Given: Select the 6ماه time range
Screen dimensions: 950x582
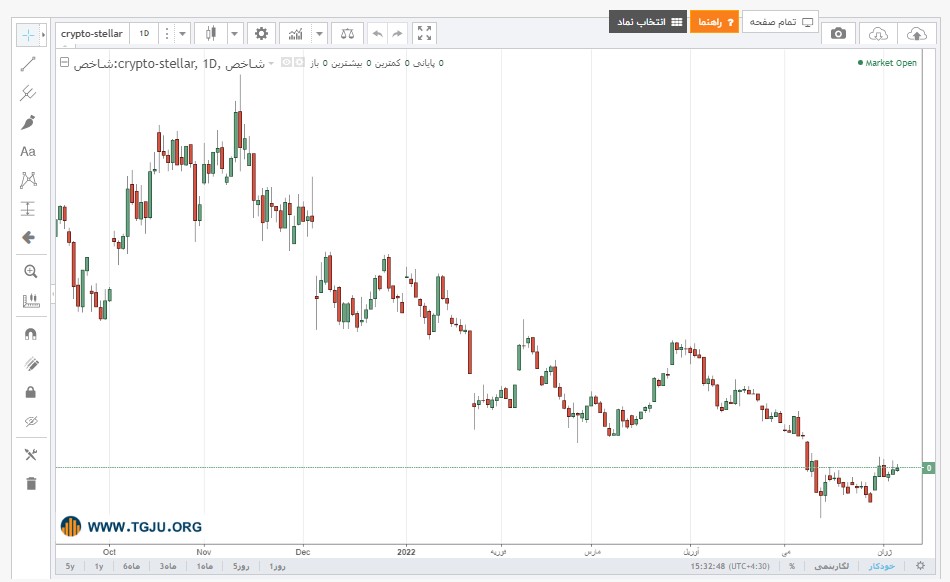Looking at the screenshot, I should coord(131,566).
